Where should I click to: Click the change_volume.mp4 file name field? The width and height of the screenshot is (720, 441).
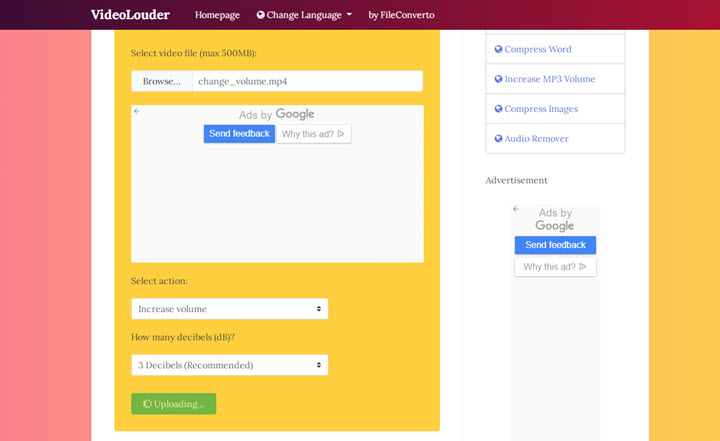(307, 81)
